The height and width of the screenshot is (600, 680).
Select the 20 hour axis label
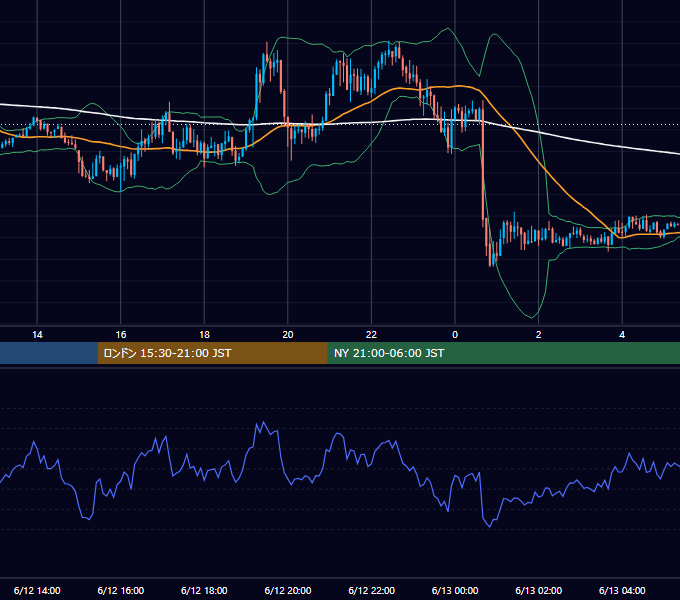click(x=288, y=335)
